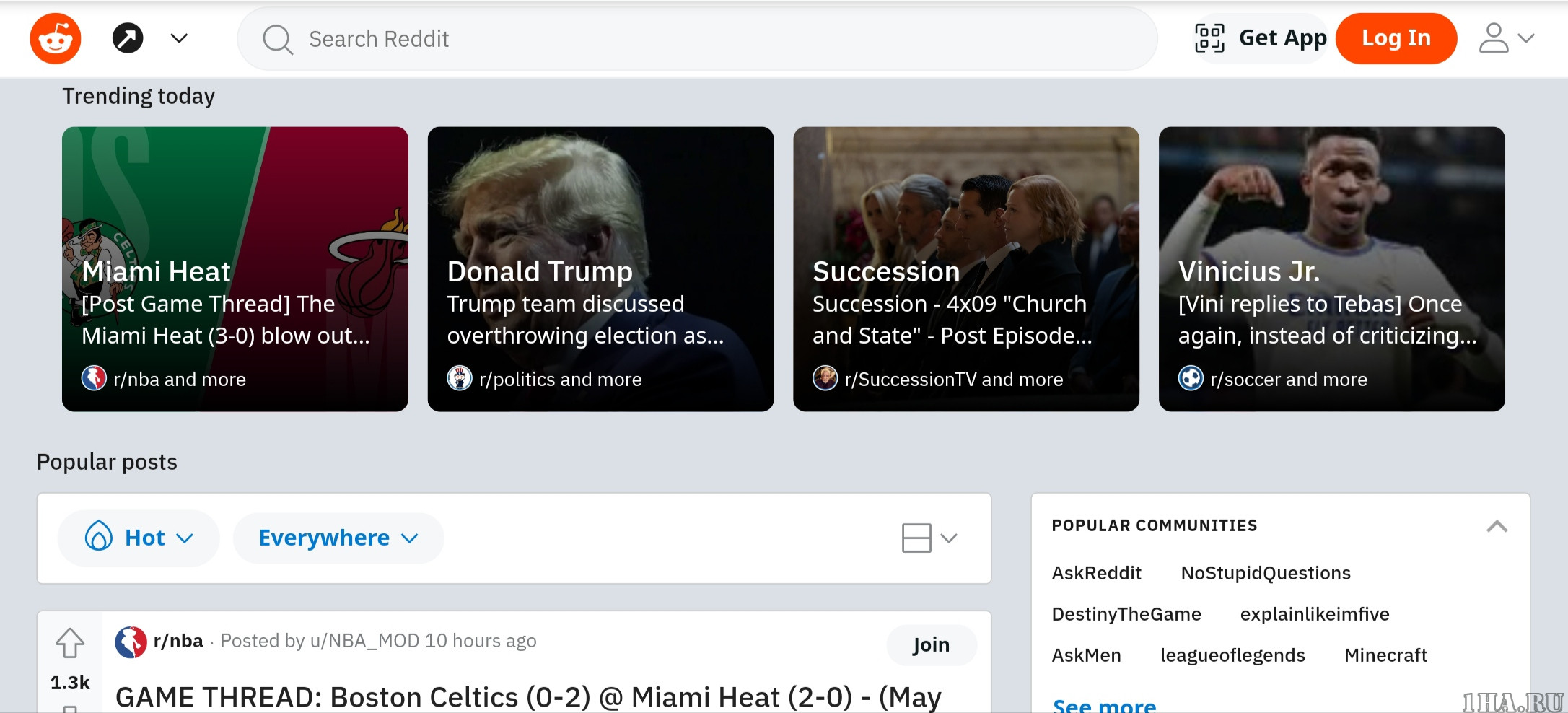Open the leagueoflegends community link
1568x713 pixels.
click(x=1232, y=655)
